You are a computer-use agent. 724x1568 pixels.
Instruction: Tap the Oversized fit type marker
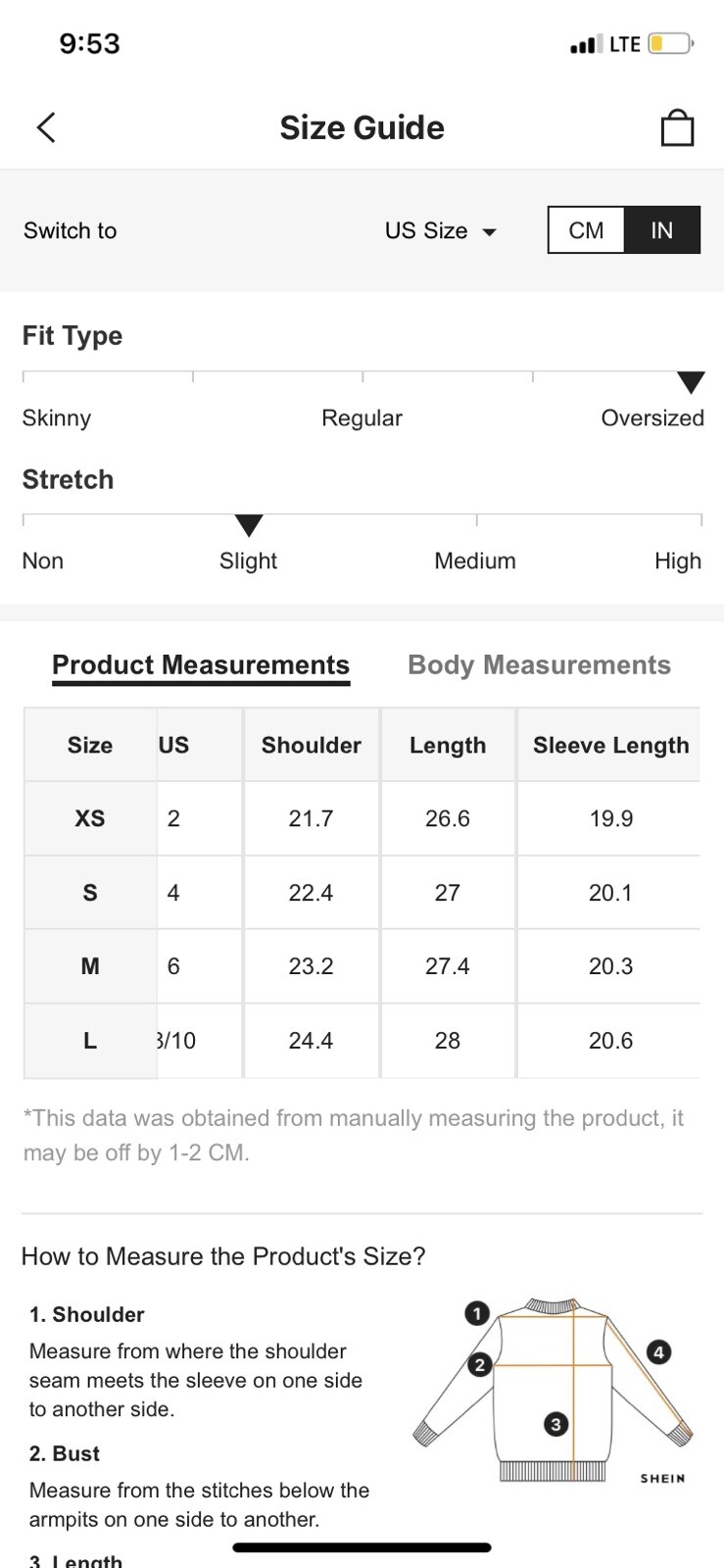click(x=691, y=382)
